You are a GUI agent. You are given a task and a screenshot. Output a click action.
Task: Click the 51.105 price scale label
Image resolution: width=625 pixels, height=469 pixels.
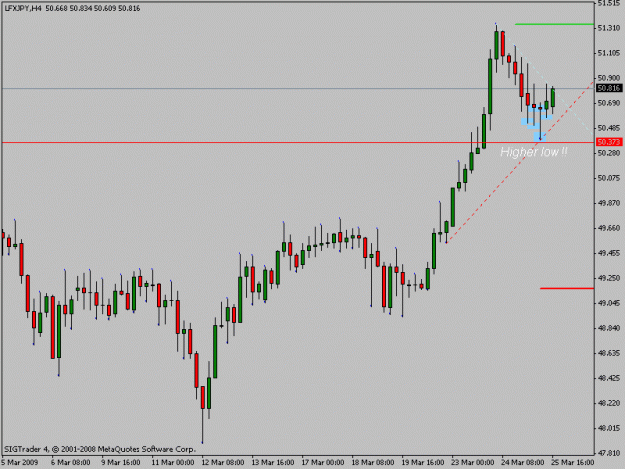(609, 53)
